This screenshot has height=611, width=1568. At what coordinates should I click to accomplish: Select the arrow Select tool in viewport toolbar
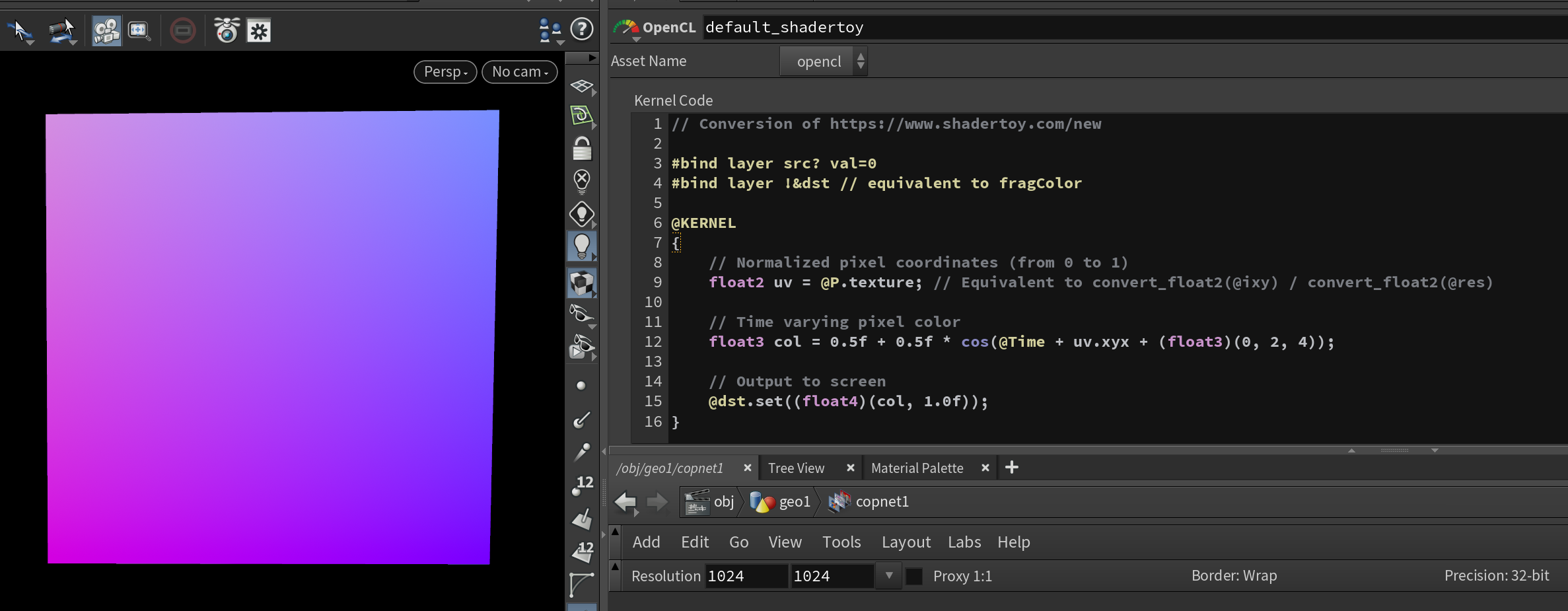[18, 30]
